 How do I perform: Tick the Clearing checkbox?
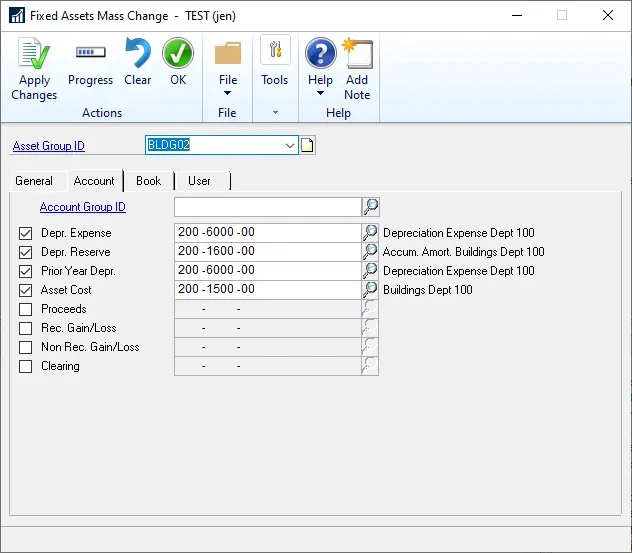coord(26,366)
